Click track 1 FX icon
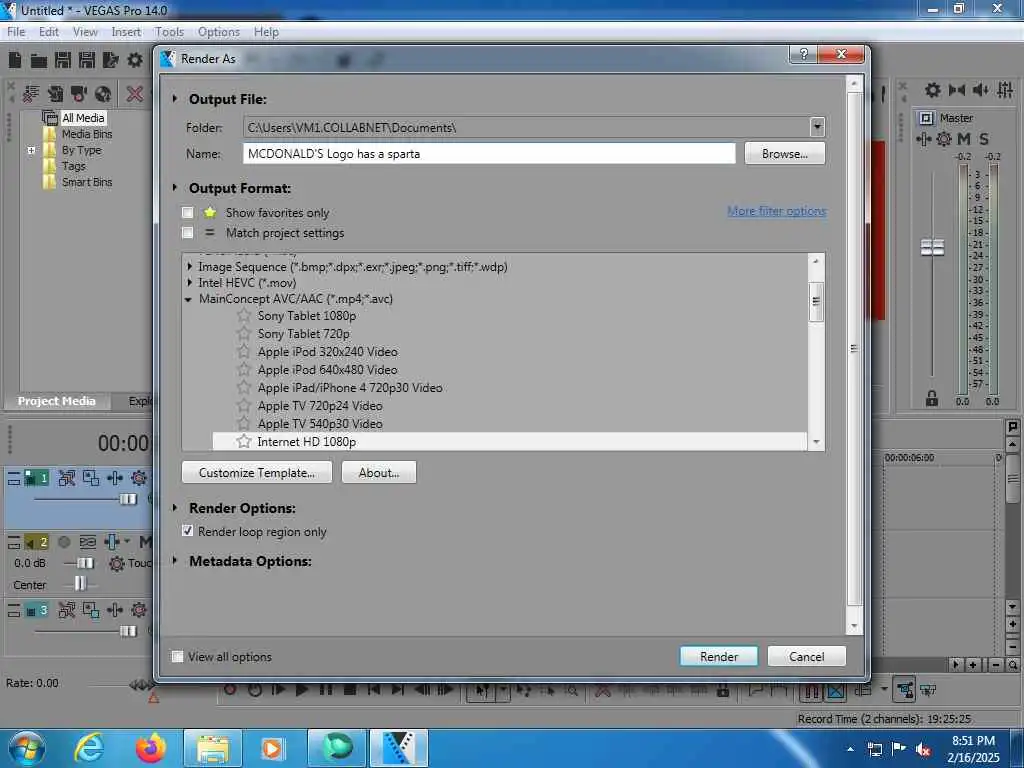Image resolution: width=1024 pixels, height=768 pixels. tap(115, 478)
